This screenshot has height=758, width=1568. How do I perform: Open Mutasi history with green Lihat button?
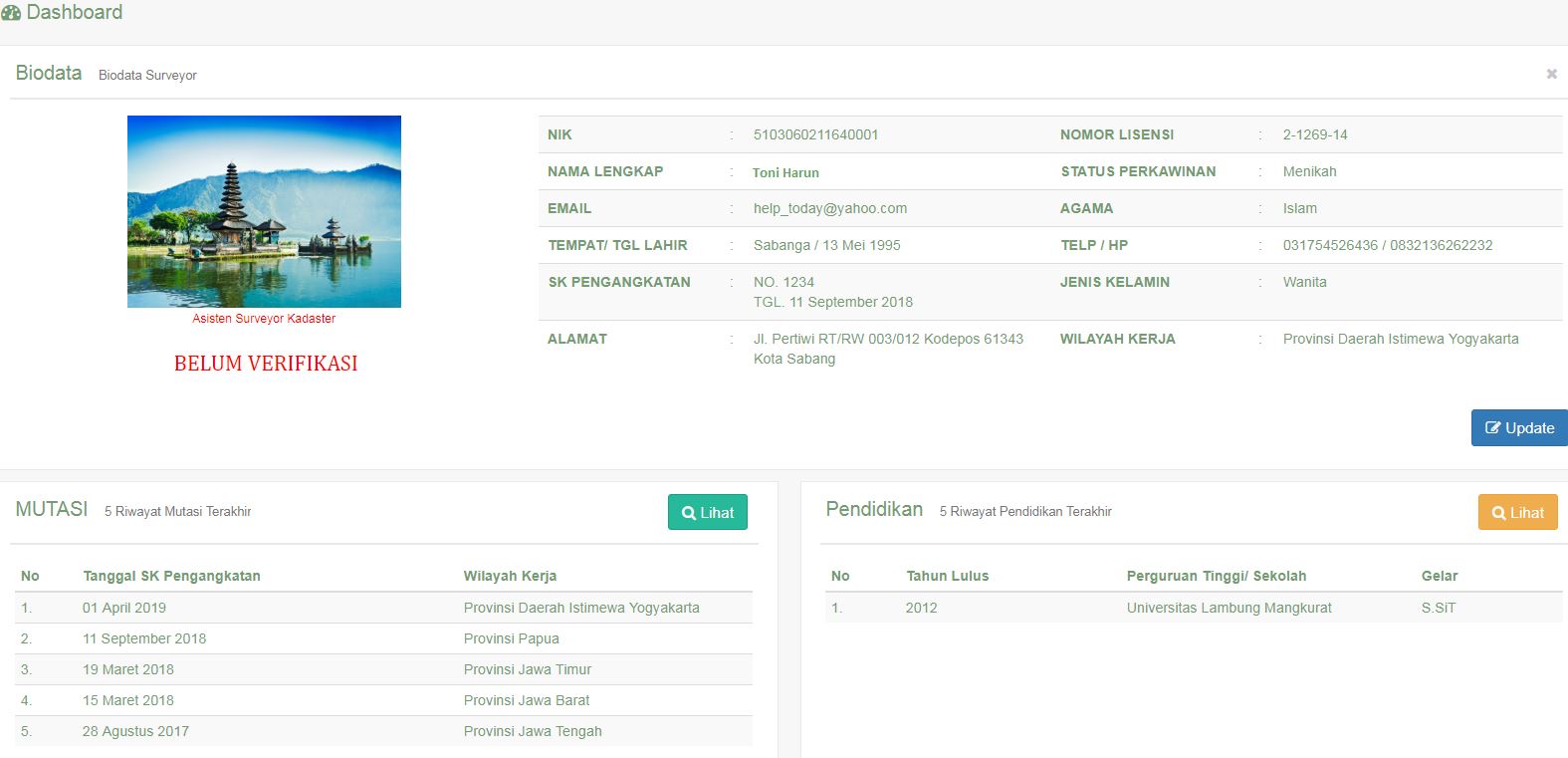(707, 513)
